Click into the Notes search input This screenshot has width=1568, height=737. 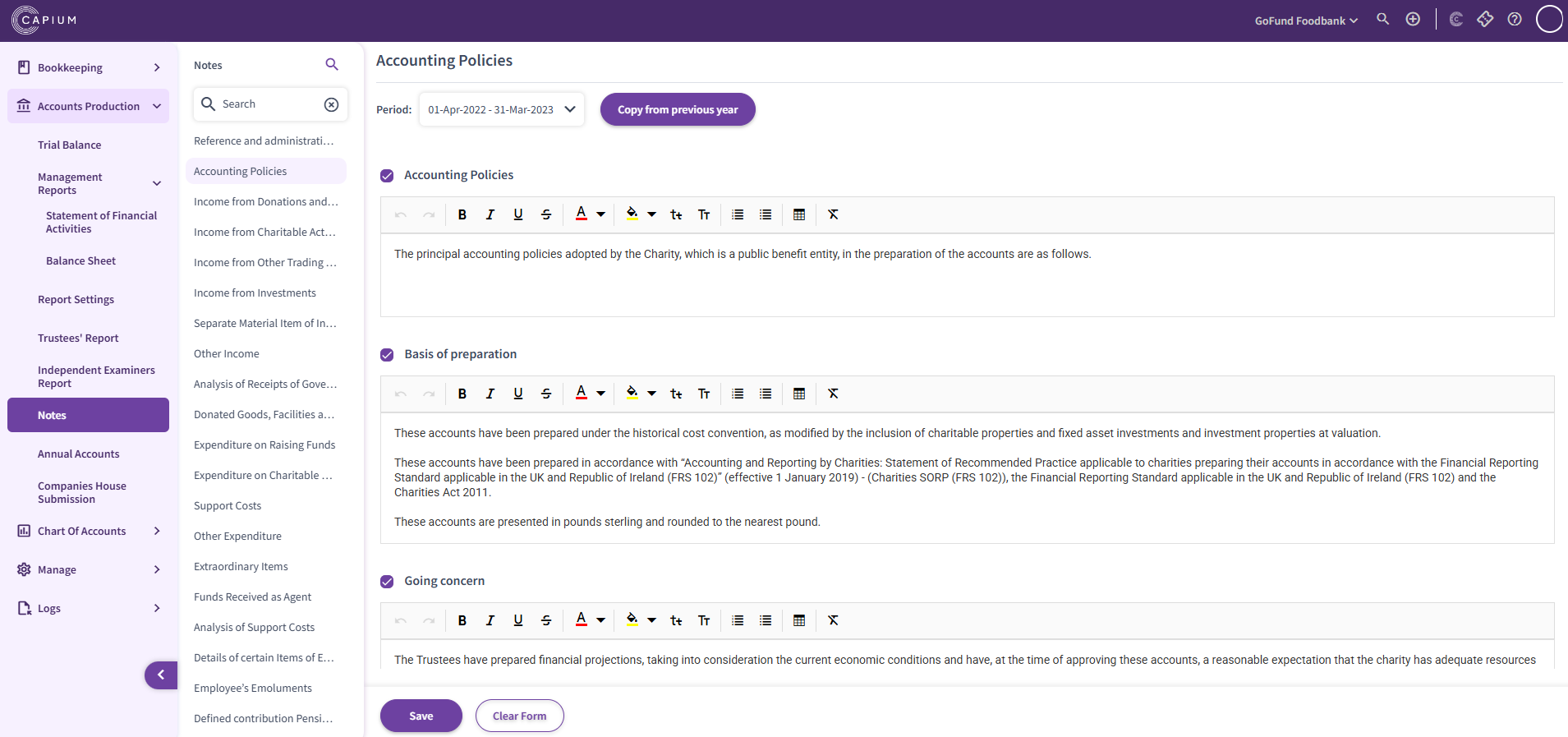pyautogui.click(x=269, y=104)
